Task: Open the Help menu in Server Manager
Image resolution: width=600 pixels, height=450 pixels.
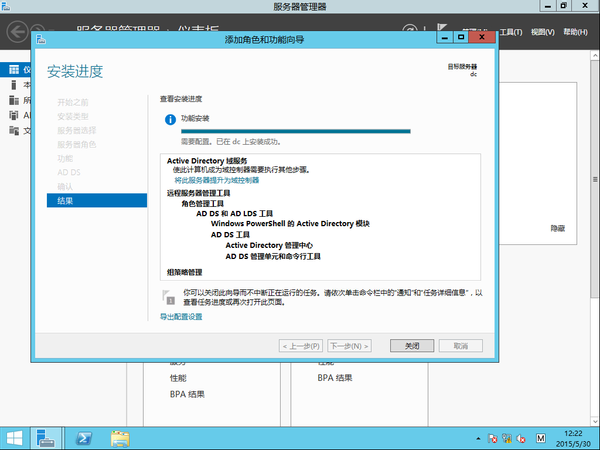Action: point(575,32)
